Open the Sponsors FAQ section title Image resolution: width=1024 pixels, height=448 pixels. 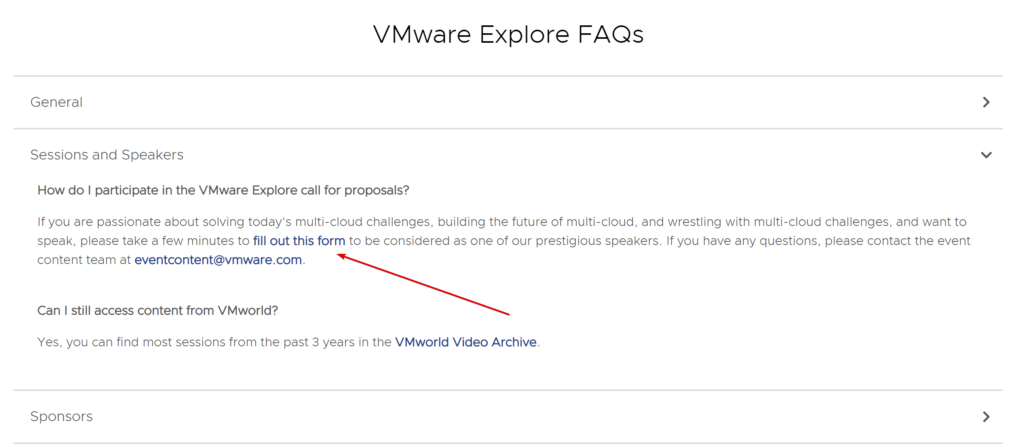(61, 416)
